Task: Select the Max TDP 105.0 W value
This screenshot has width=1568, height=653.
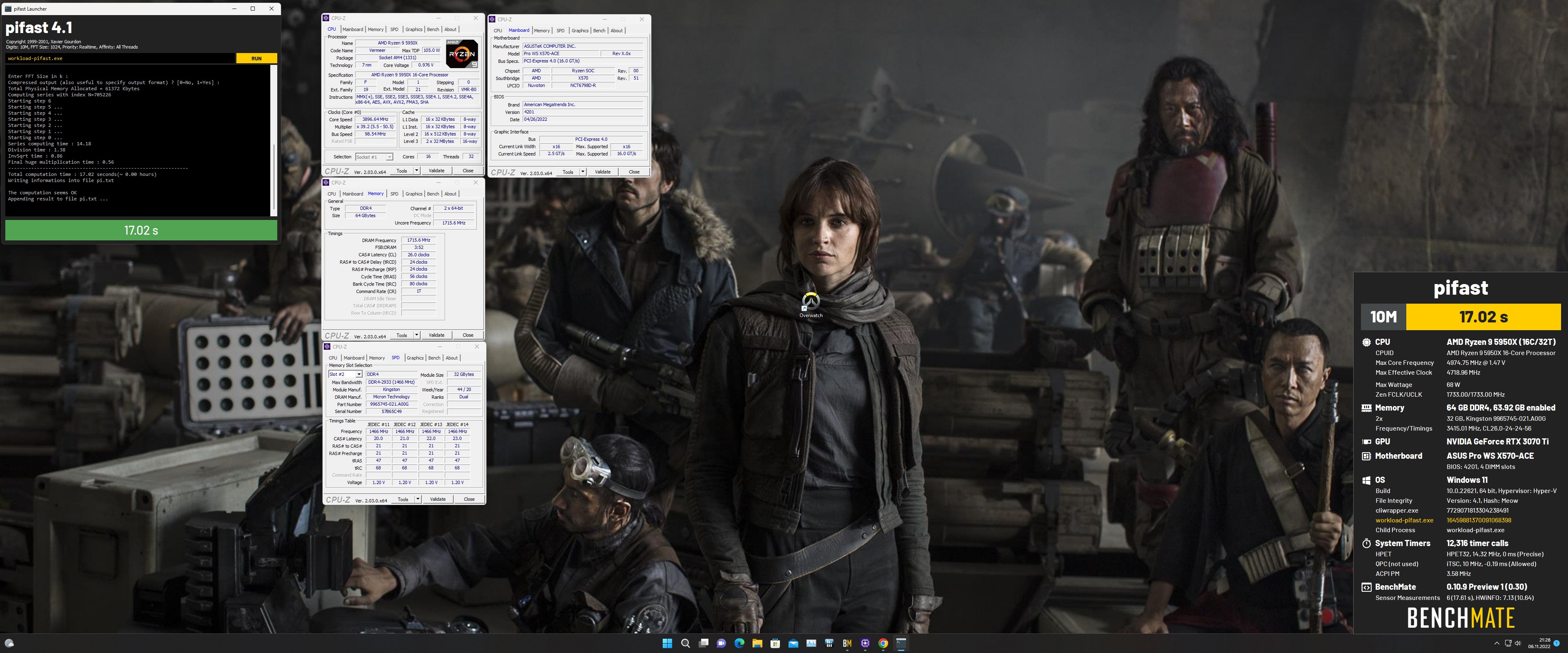Action: (x=431, y=51)
